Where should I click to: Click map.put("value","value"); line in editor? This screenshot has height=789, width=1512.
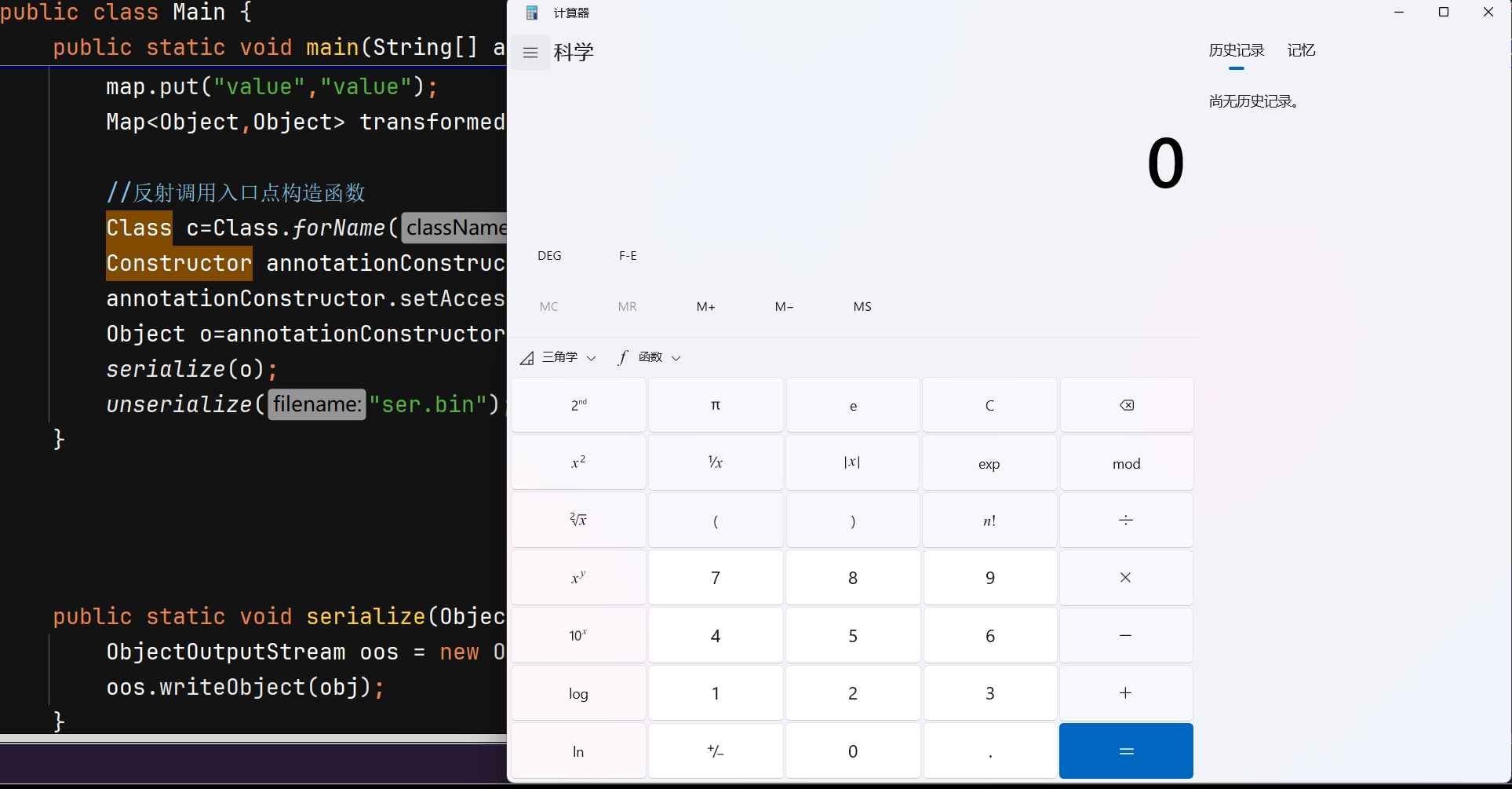pos(271,86)
